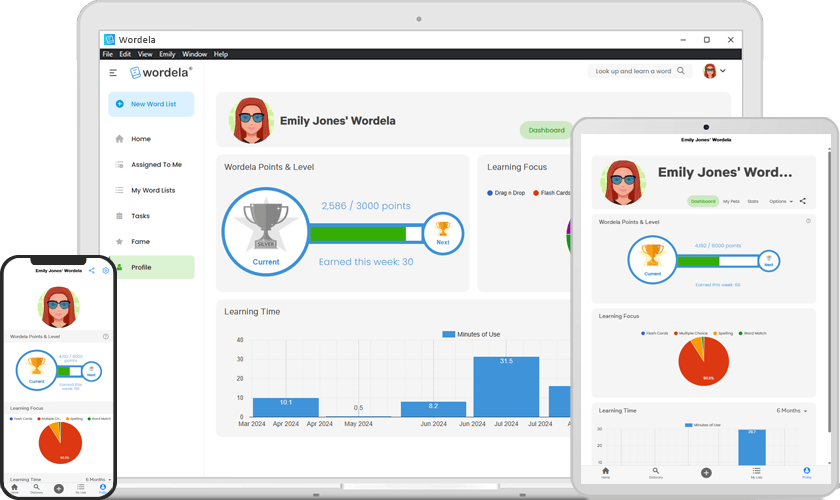Open the Window menu
The image size is (840, 500).
[194, 54]
